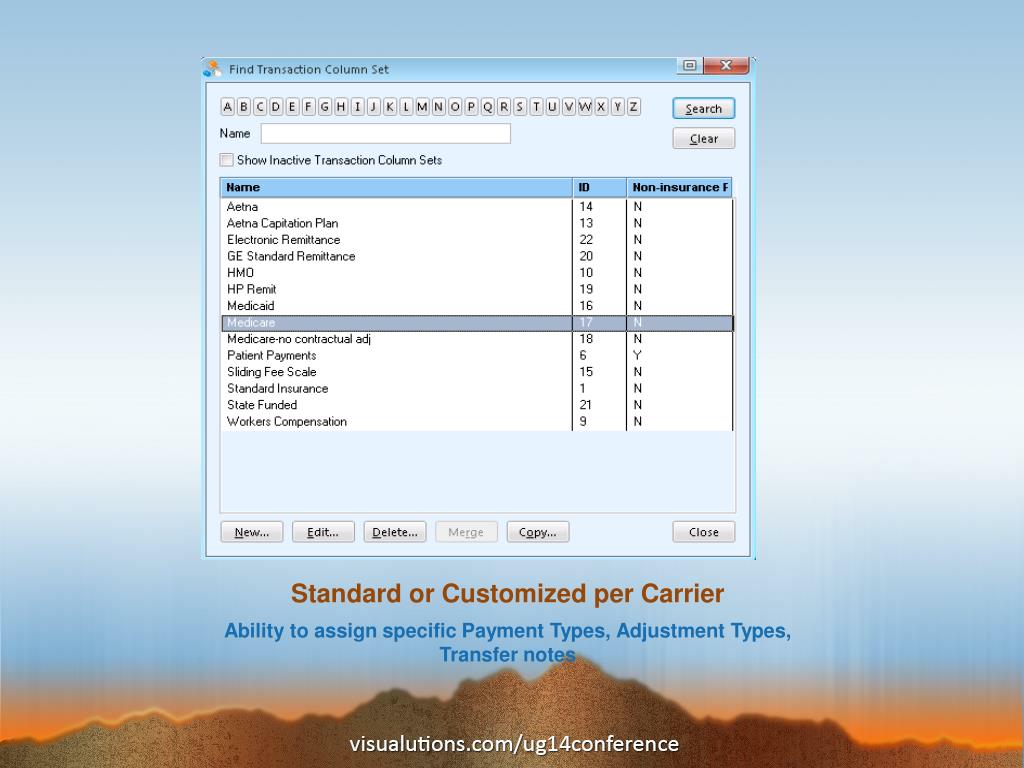Focus the Name input field
Screen dimensions: 1024x768
(x=385, y=133)
